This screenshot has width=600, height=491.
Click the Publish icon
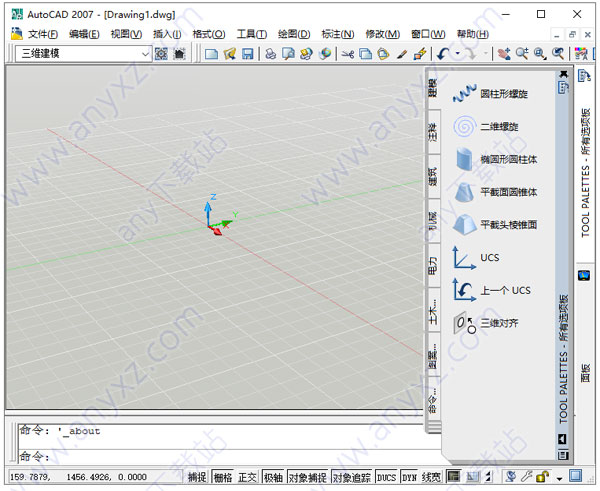click(x=307, y=54)
